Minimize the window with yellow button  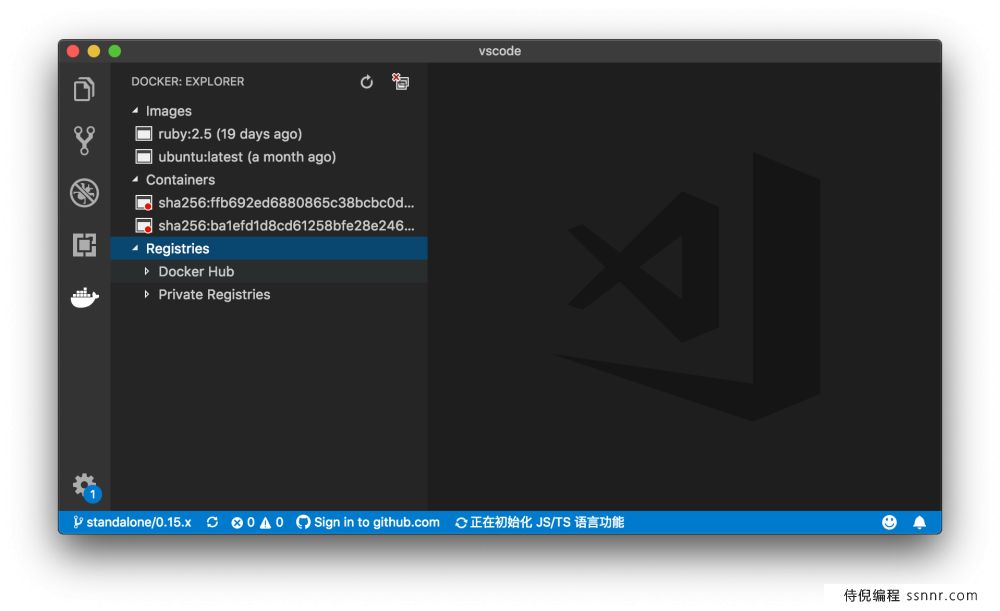94,51
